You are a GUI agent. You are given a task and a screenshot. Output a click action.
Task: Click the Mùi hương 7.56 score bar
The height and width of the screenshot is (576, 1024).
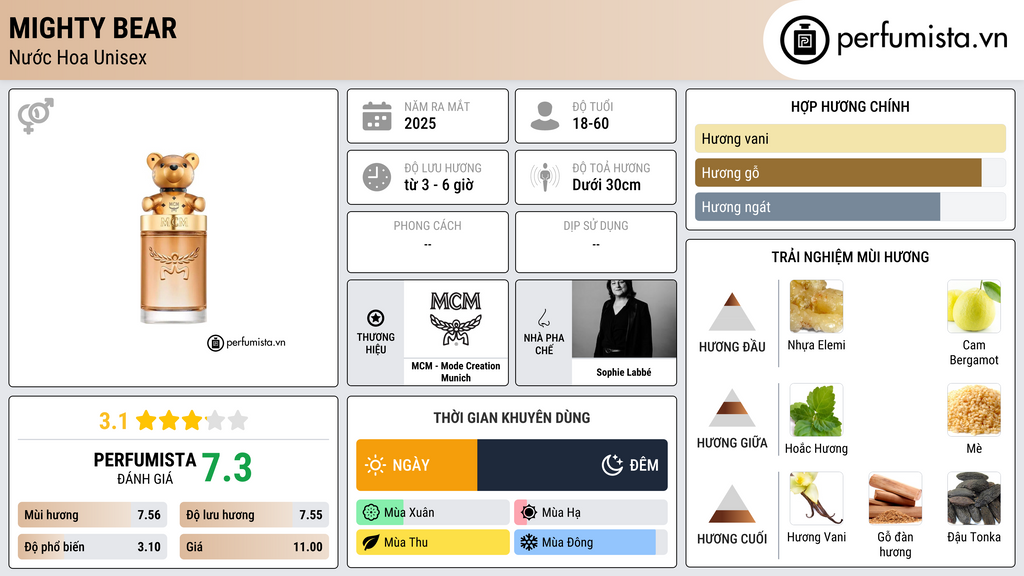pos(93,515)
